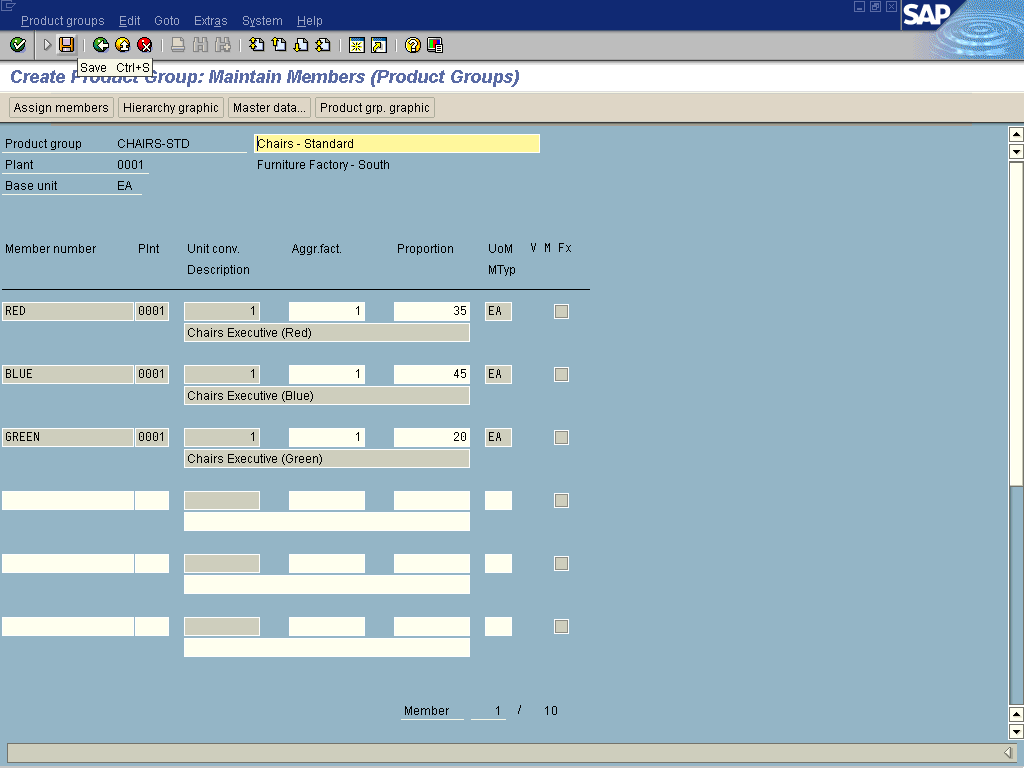Save the product group
This screenshot has width=1024, height=768.
click(67, 44)
